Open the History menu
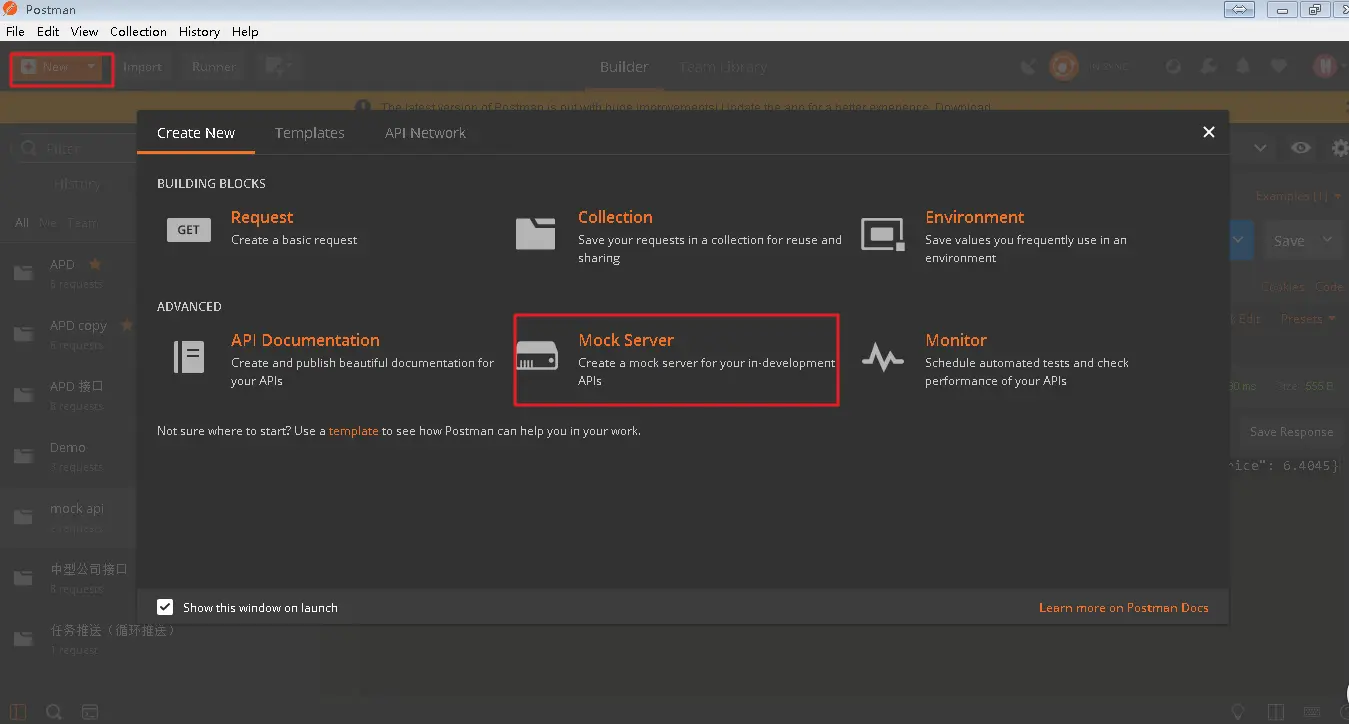 [199, 32]
